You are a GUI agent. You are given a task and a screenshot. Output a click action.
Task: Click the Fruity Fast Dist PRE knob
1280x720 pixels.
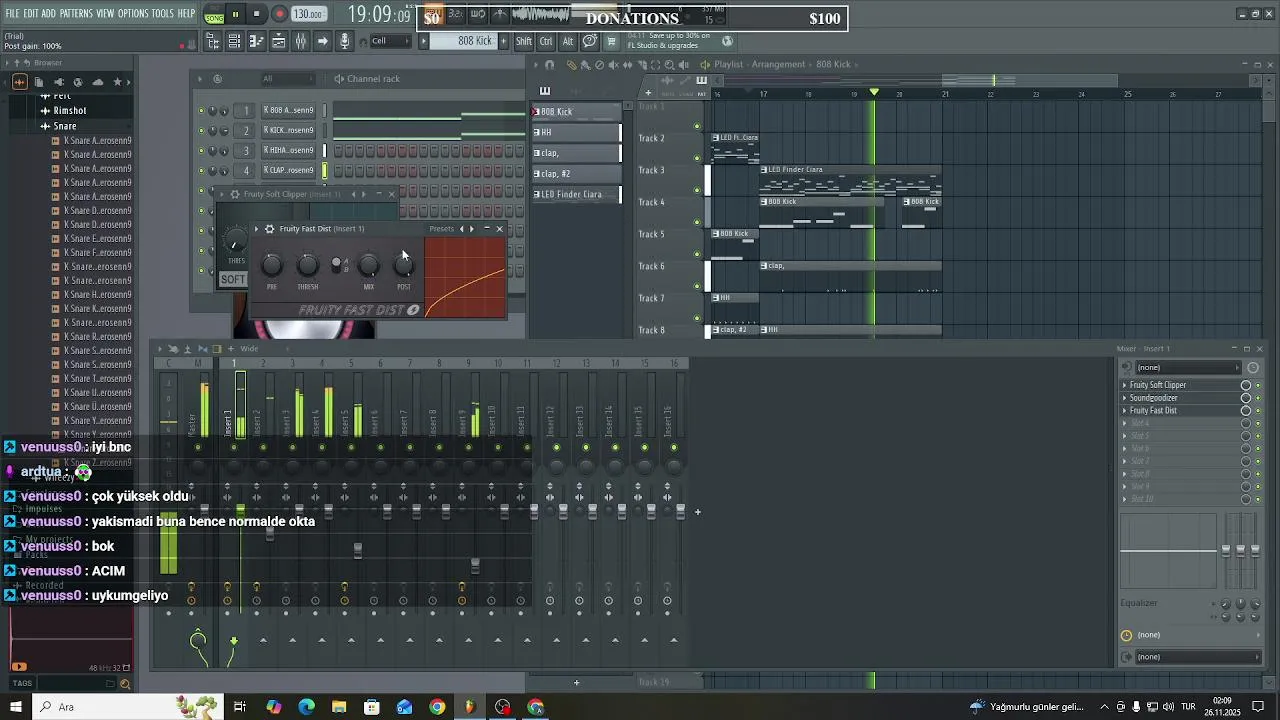pos(272,265)
